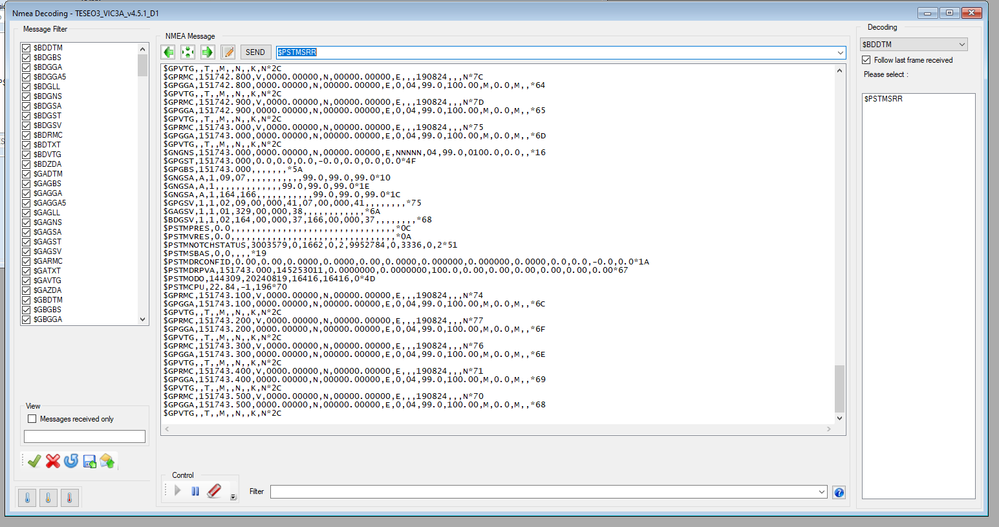Image resolution: width=999 pixels, height=527 pixels.
Task: Click the $PSTMNOTCHSTATUS log line
Action: click(x=310, y=245)
